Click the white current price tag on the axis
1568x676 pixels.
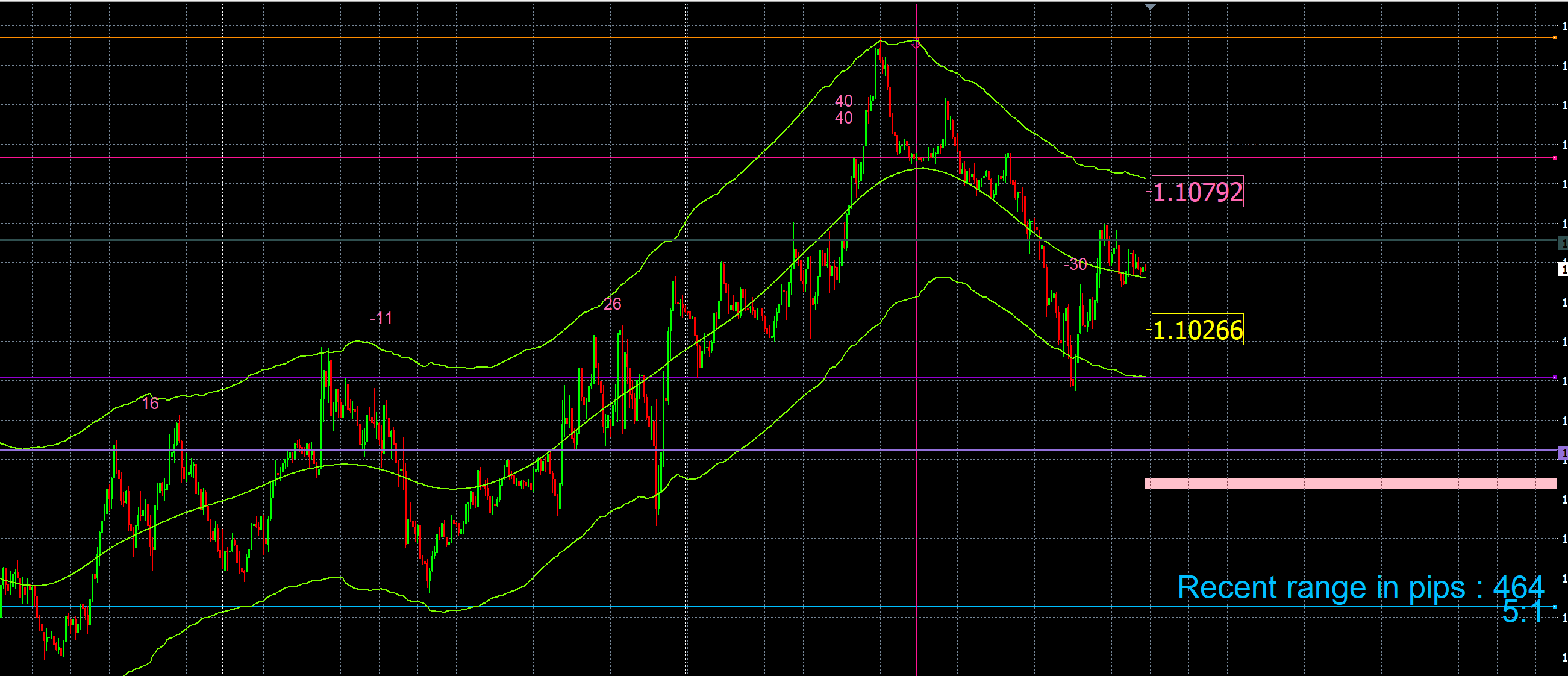tap(1562, 269)
